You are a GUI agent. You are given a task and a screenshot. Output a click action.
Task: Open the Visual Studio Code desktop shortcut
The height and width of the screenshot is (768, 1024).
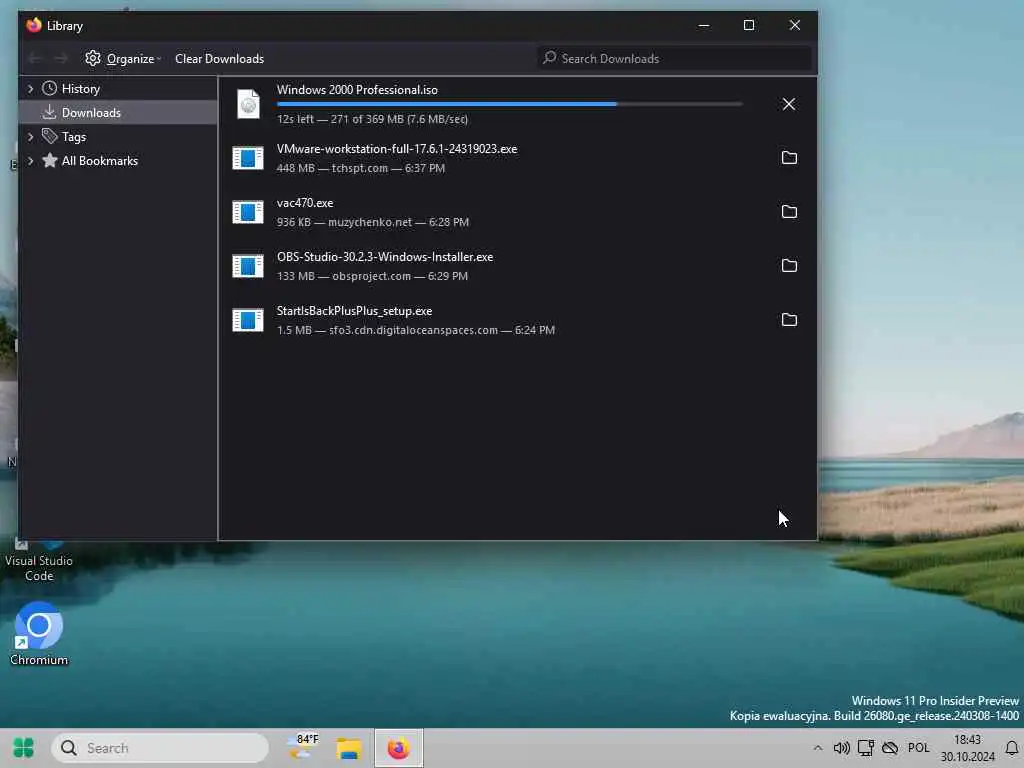point(39,562)
